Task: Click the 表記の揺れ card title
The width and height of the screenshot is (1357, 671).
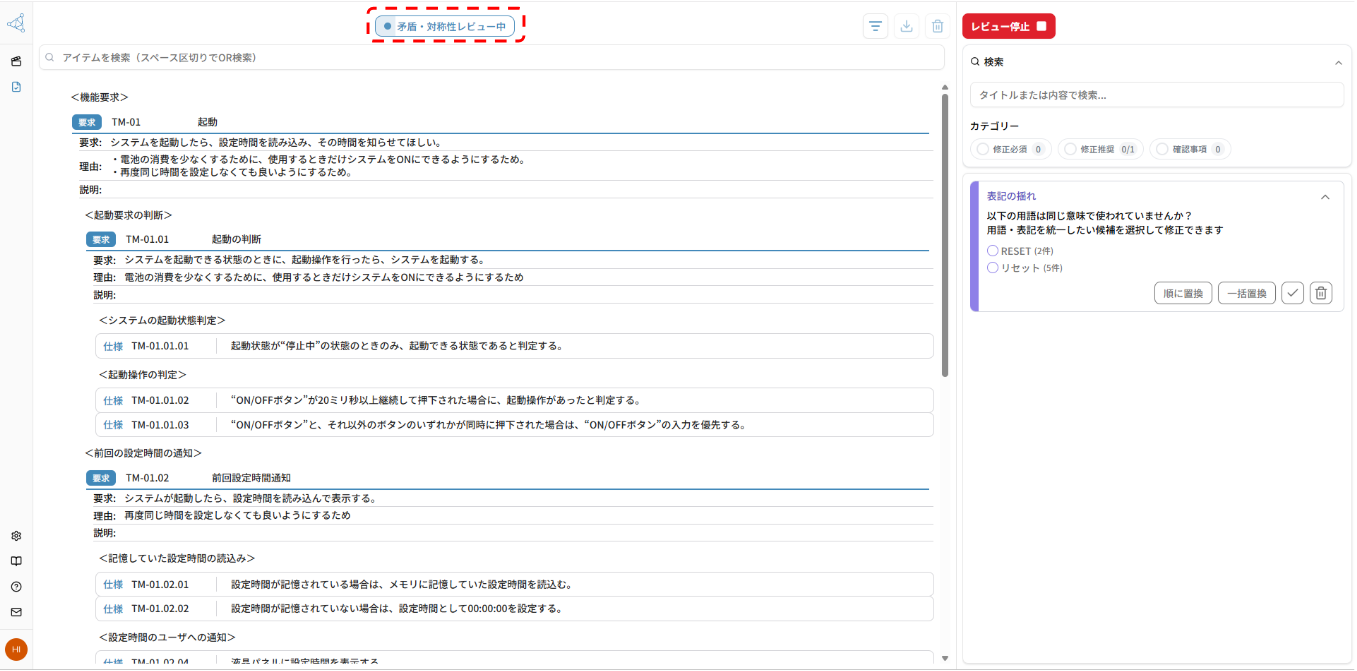Action: [1012, 196]
